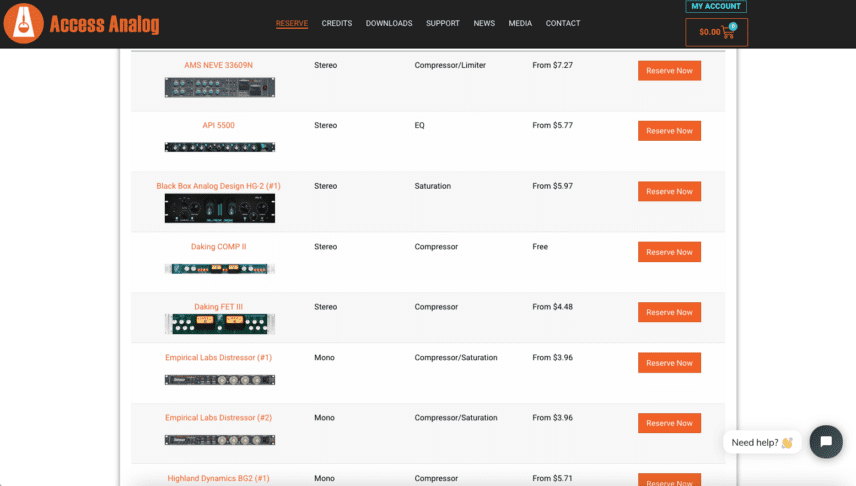Select the 'Saturation' type text

432,186
